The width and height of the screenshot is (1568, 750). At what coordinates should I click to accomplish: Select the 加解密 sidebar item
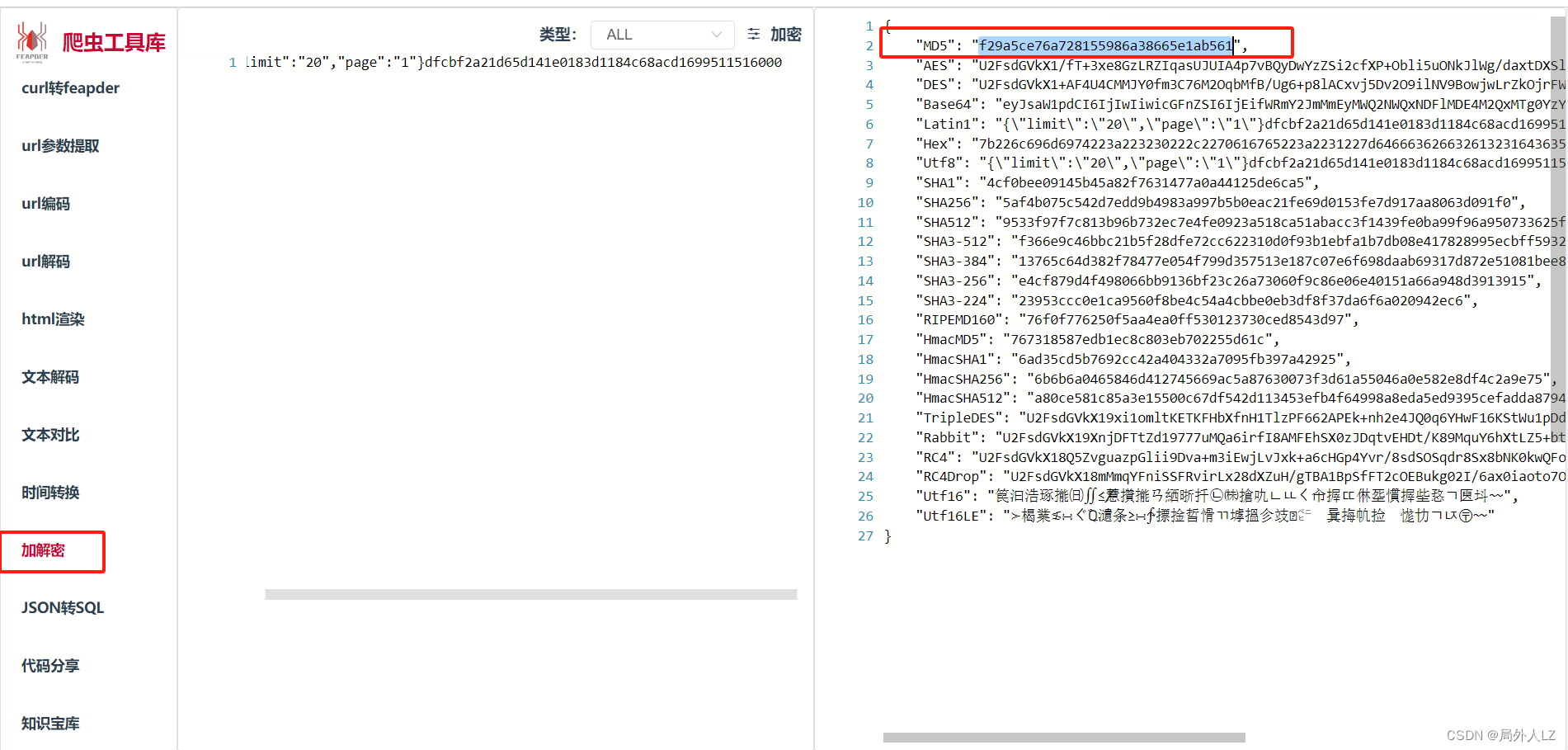pyautogui.click(x=43, y=550)
